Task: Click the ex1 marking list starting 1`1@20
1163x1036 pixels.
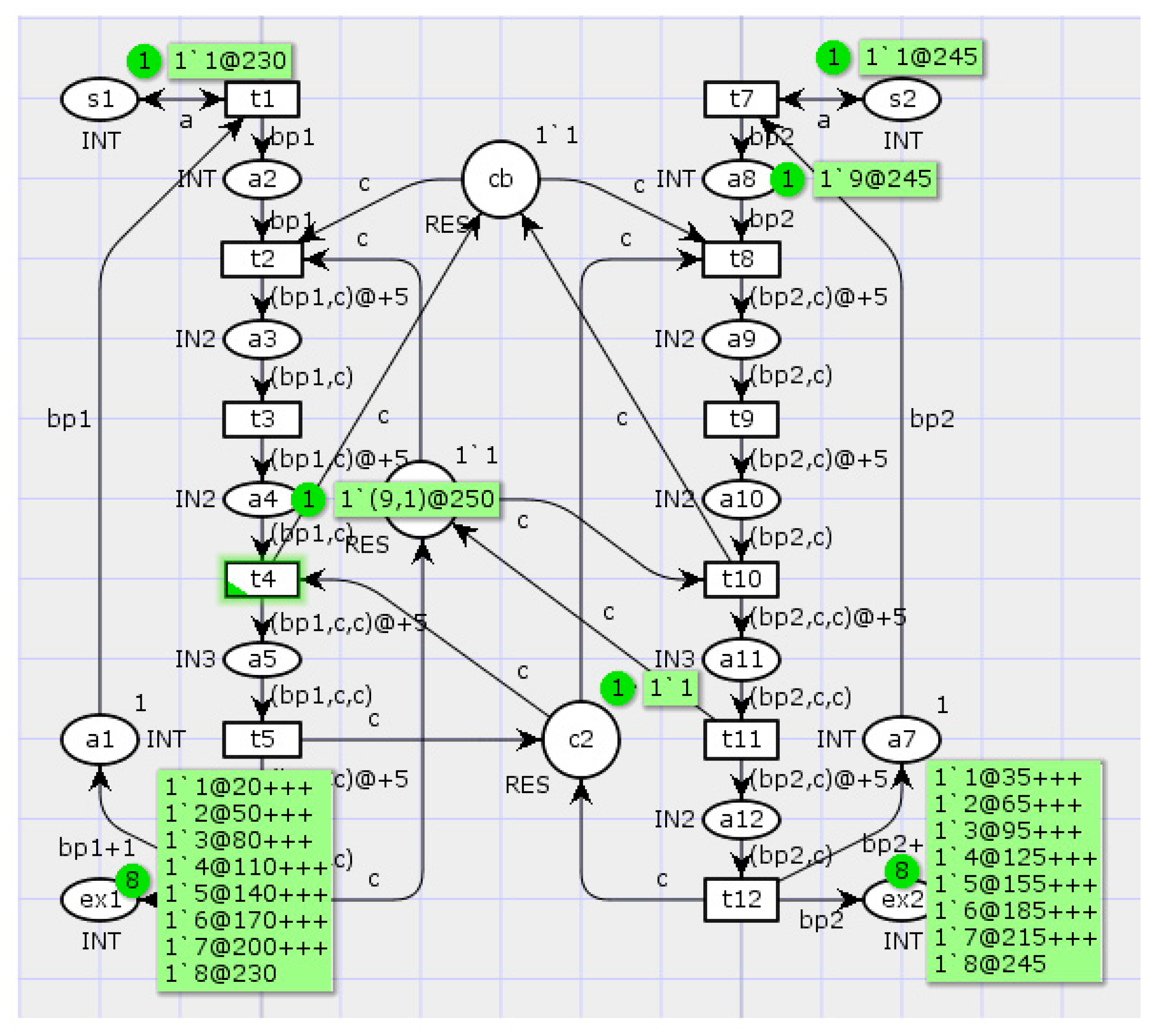Action: [245, 881]
